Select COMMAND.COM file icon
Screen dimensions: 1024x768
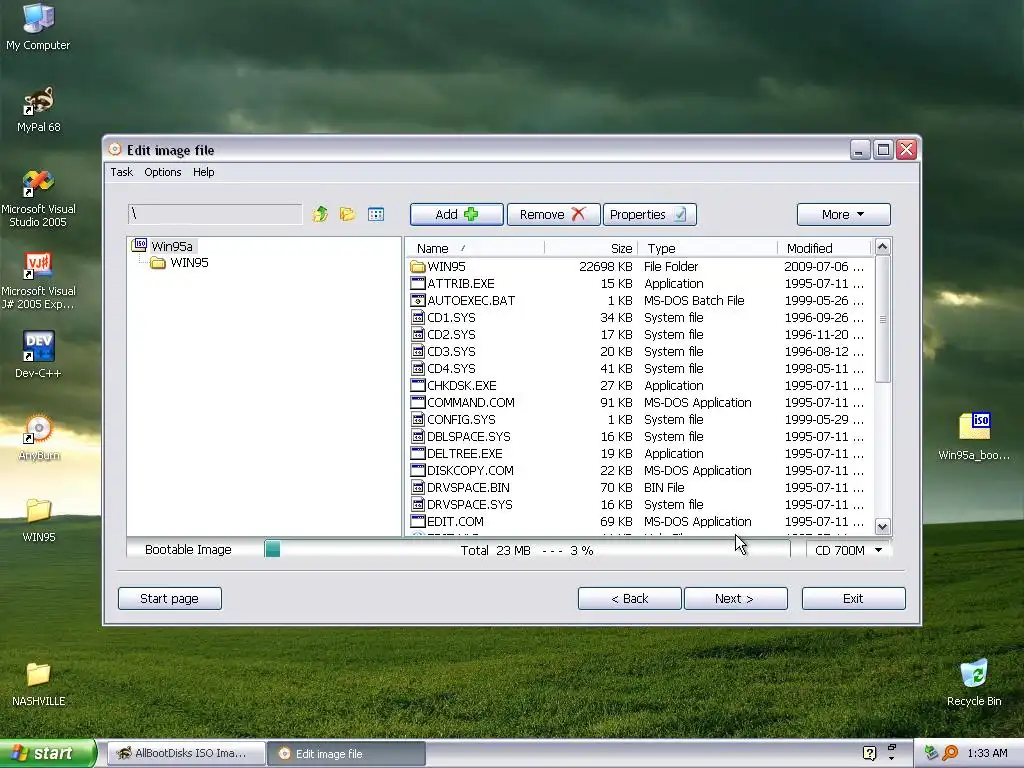tap(418, 402)
